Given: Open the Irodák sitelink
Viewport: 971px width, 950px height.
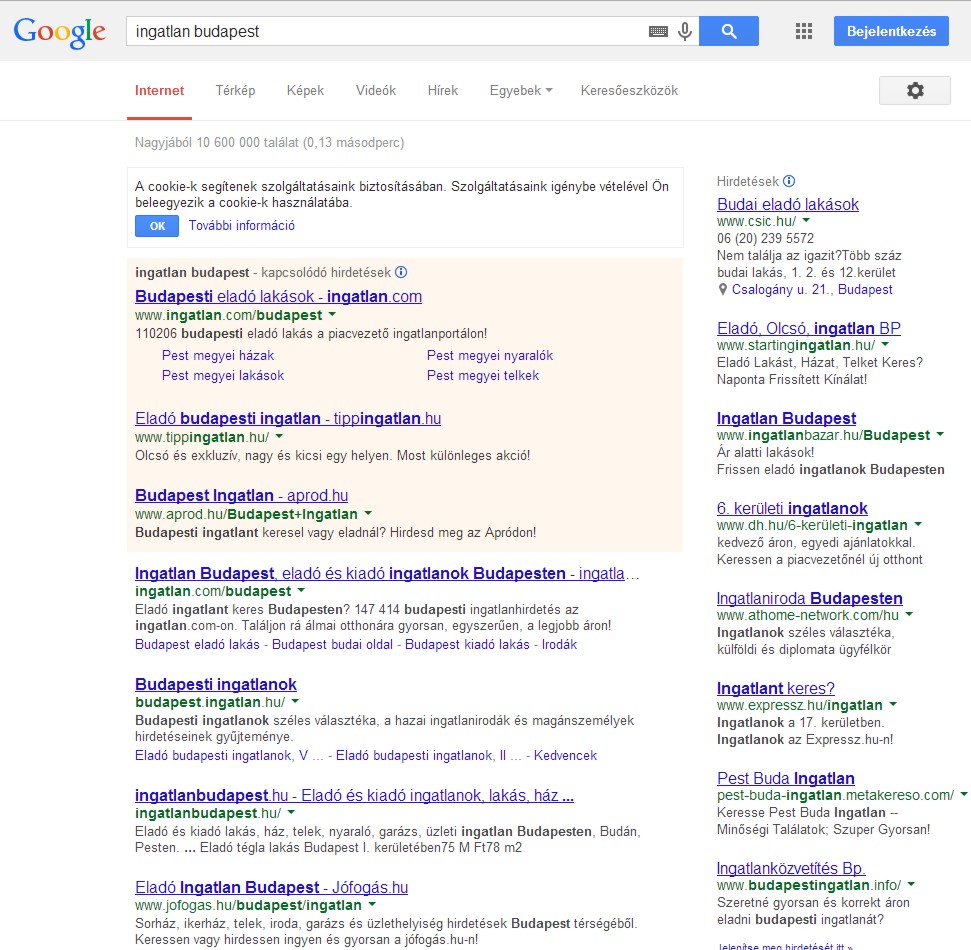Looking at the screenshot, I should (x=559, y=644).
